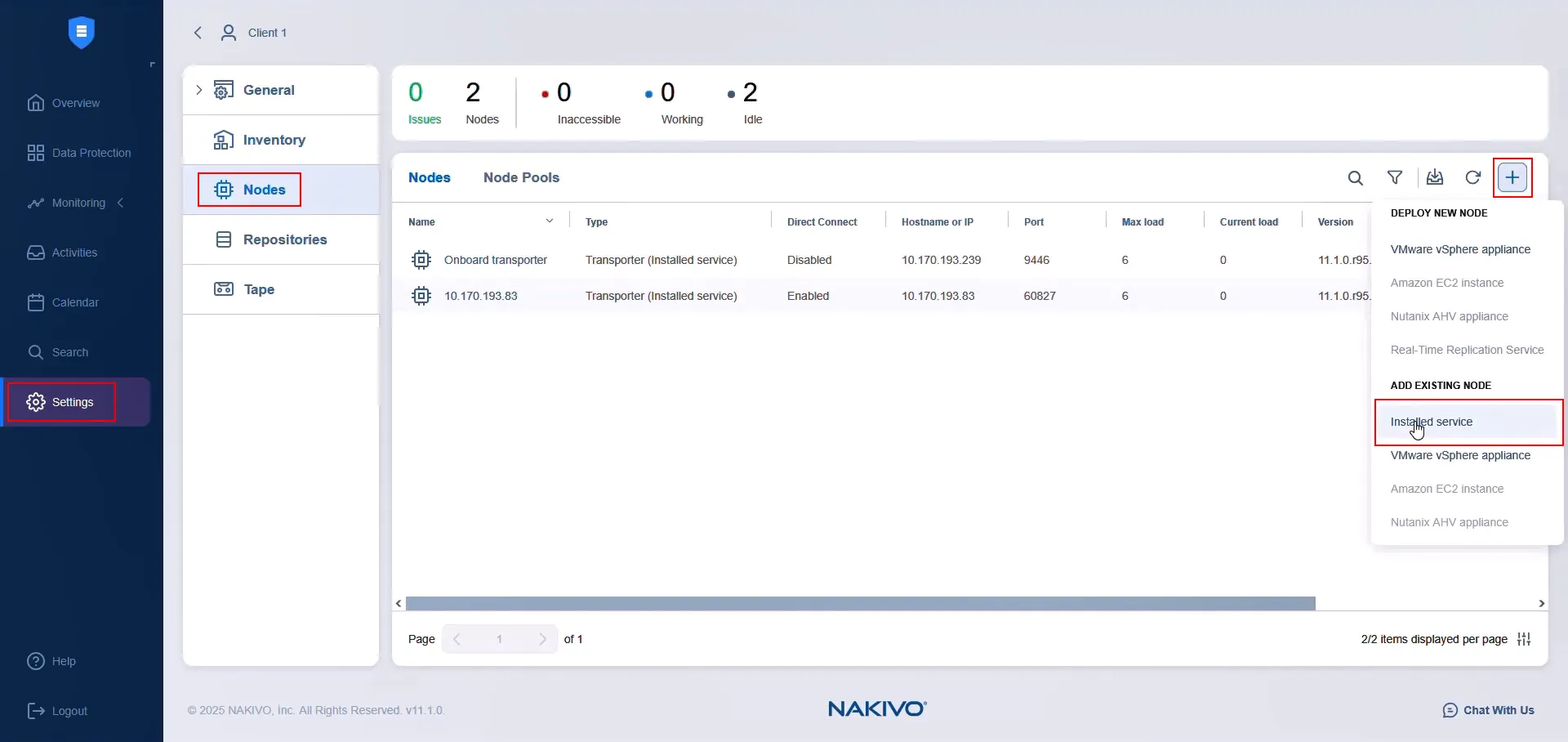Go back using the arrow beside Client 1
1568x742 pixels.
198,33
